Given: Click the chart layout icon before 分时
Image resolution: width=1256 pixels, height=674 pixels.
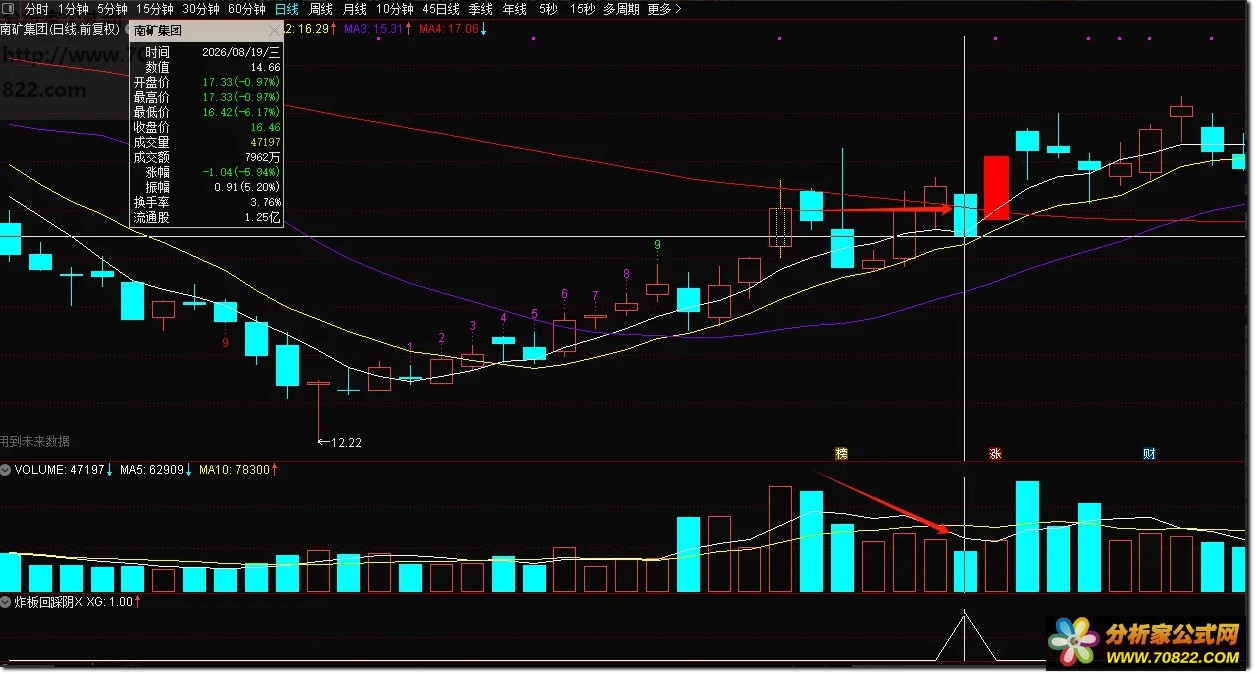Looking at the screenshot, I should (10, 9).
